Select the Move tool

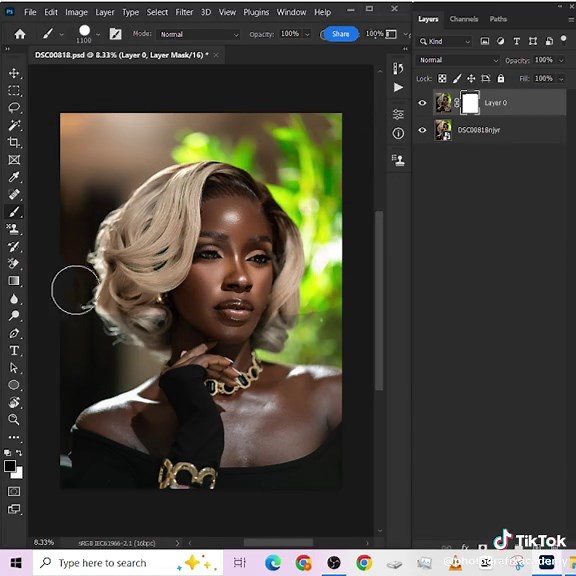14,73
